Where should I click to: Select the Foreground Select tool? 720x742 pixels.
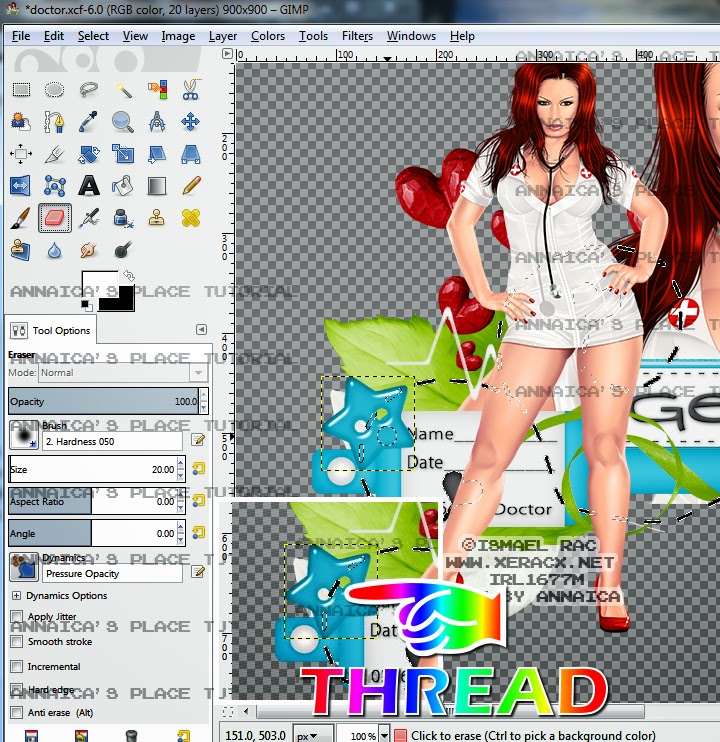tap(21, 122)
